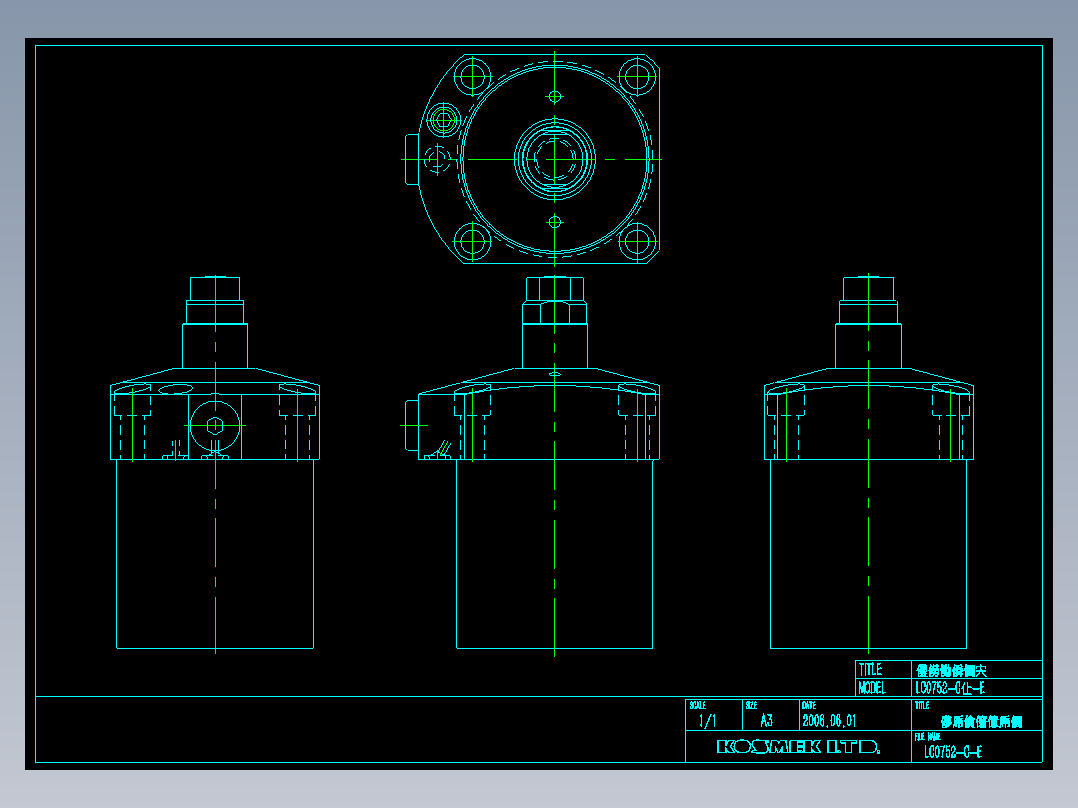Click the MODEL label in title block
Screen dimensions: 1078x808
[x=872, y=688]
